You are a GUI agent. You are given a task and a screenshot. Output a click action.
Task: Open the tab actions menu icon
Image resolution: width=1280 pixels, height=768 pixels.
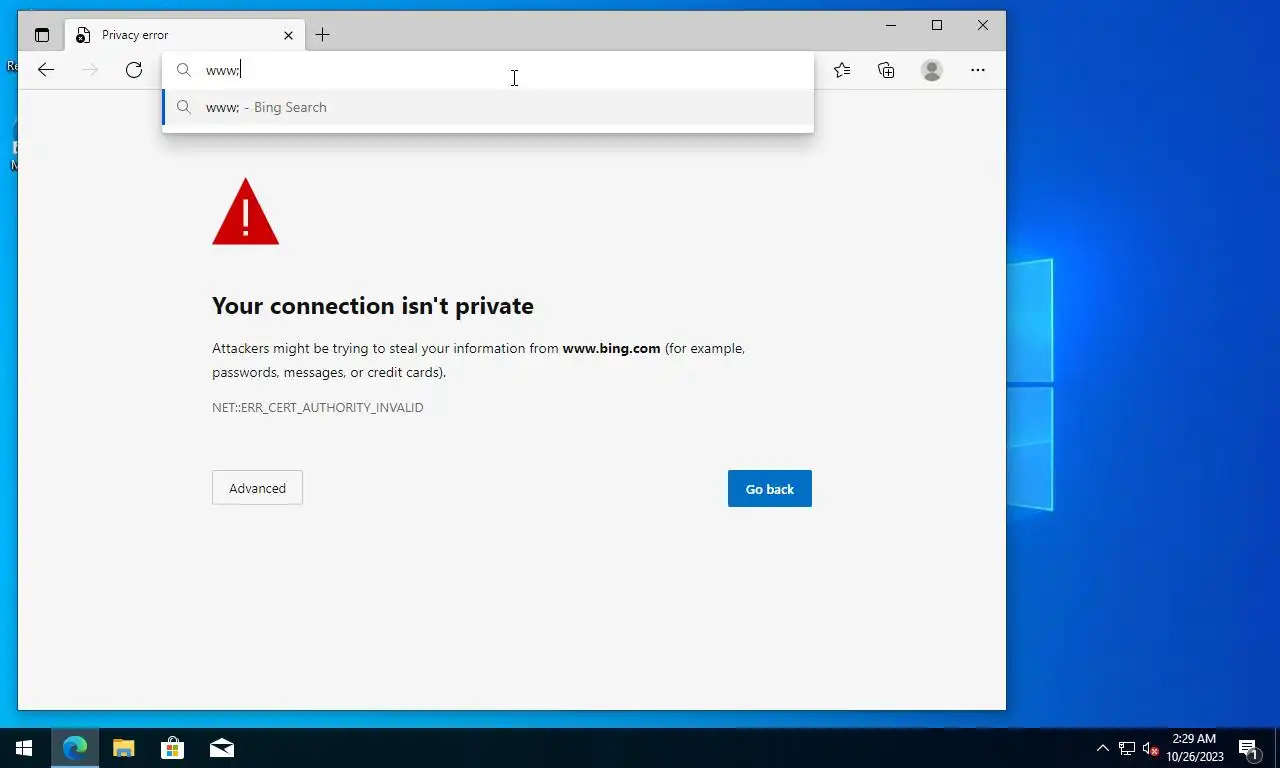[x=42, y=35]
